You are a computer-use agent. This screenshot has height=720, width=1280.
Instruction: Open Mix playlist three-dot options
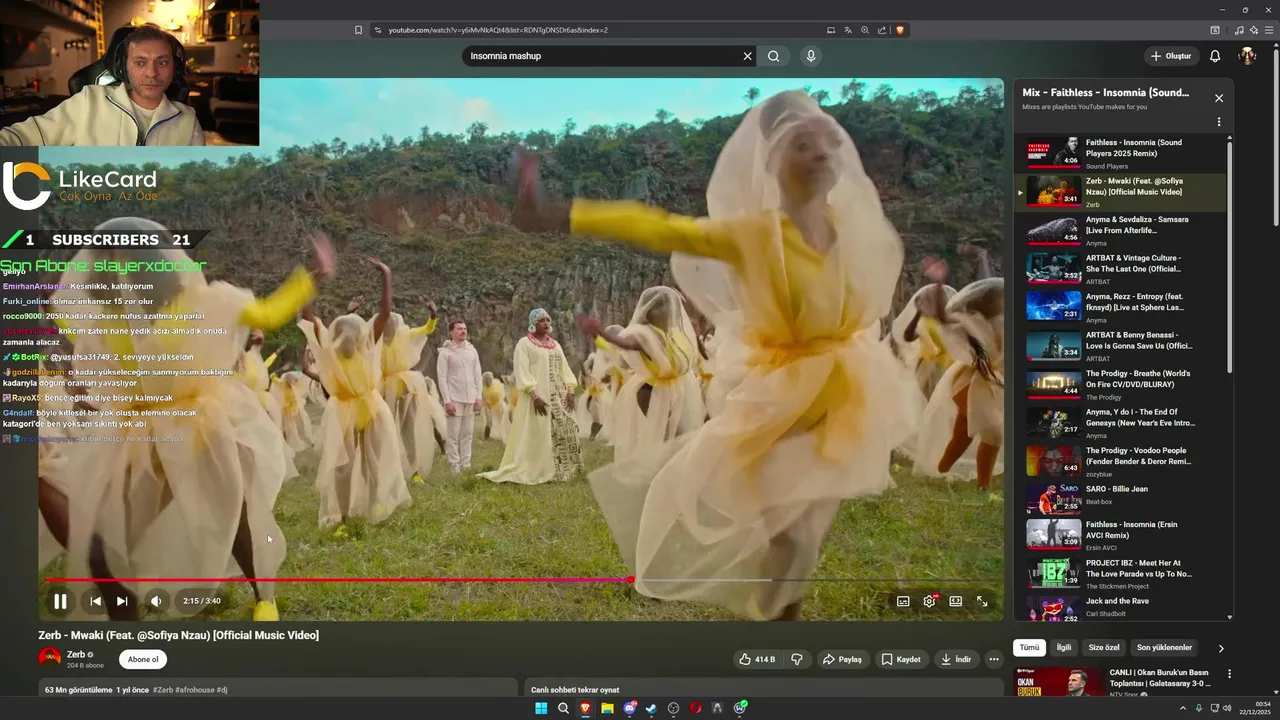coord(1219,122)
